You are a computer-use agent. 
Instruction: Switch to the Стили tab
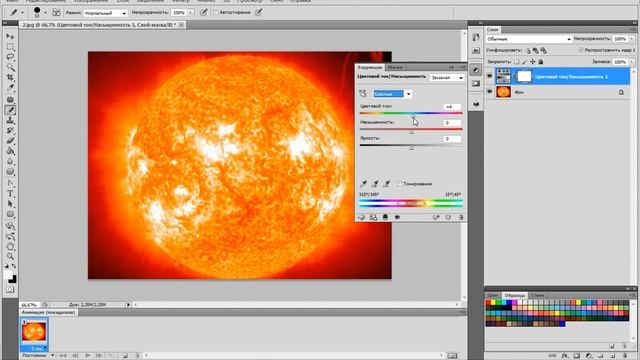[x=537, y=295]
